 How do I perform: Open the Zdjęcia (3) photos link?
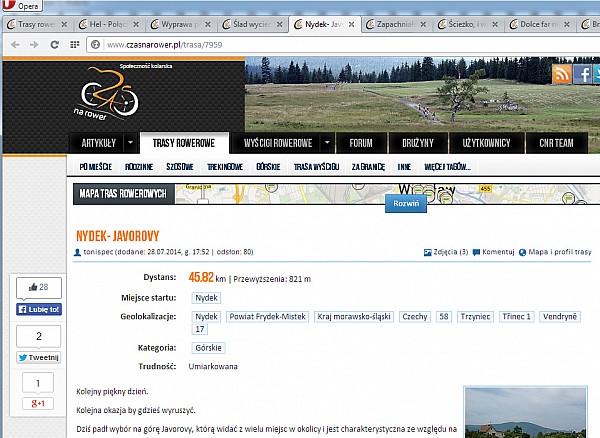pyautogui.click(x=446, y=251)
